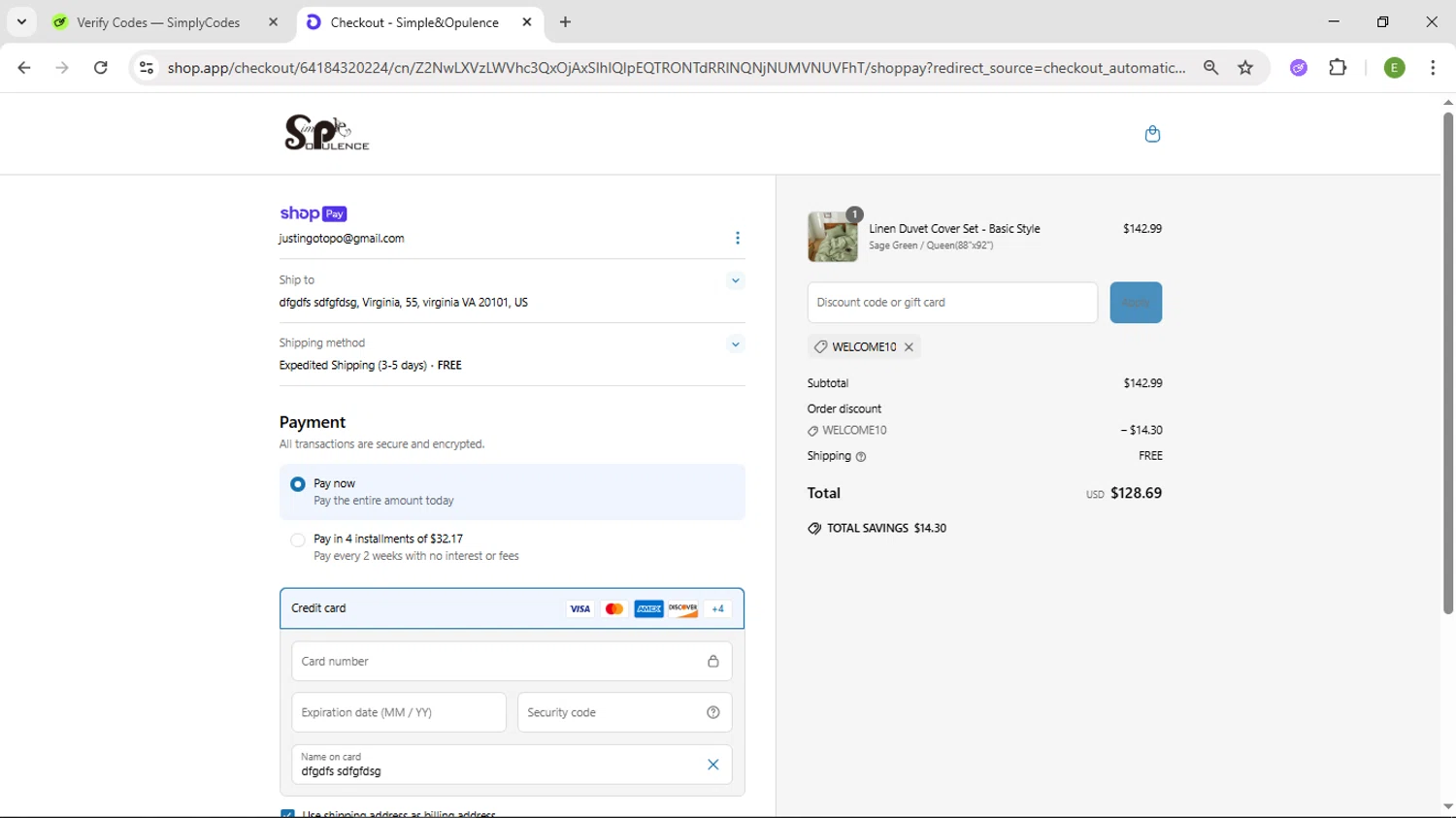Show the +4 more card types
This screenshot has width=1456, height=818.
coord(718,609)
